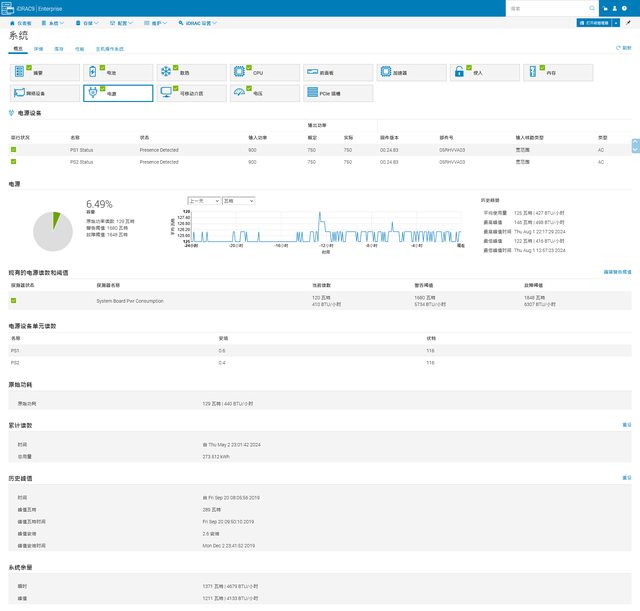Click the green status check for PS2

14,161
